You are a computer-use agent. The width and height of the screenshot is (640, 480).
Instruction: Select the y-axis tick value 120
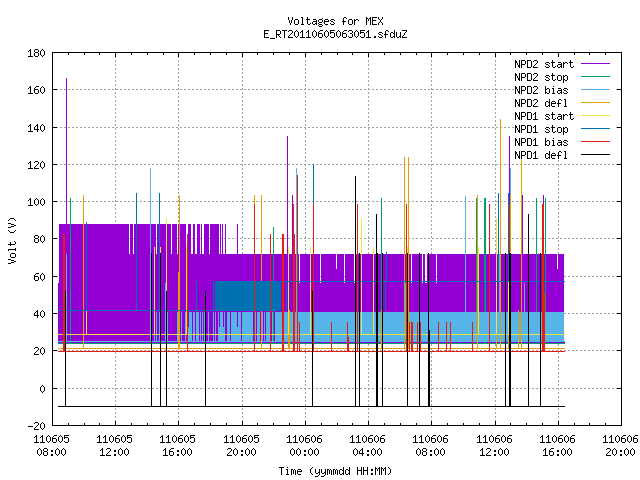coord(36,165)
